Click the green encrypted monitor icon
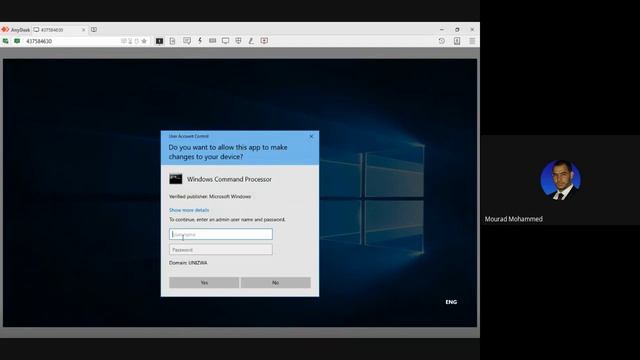The height and width of the screenshot is (360, 640). pos(17,41)
